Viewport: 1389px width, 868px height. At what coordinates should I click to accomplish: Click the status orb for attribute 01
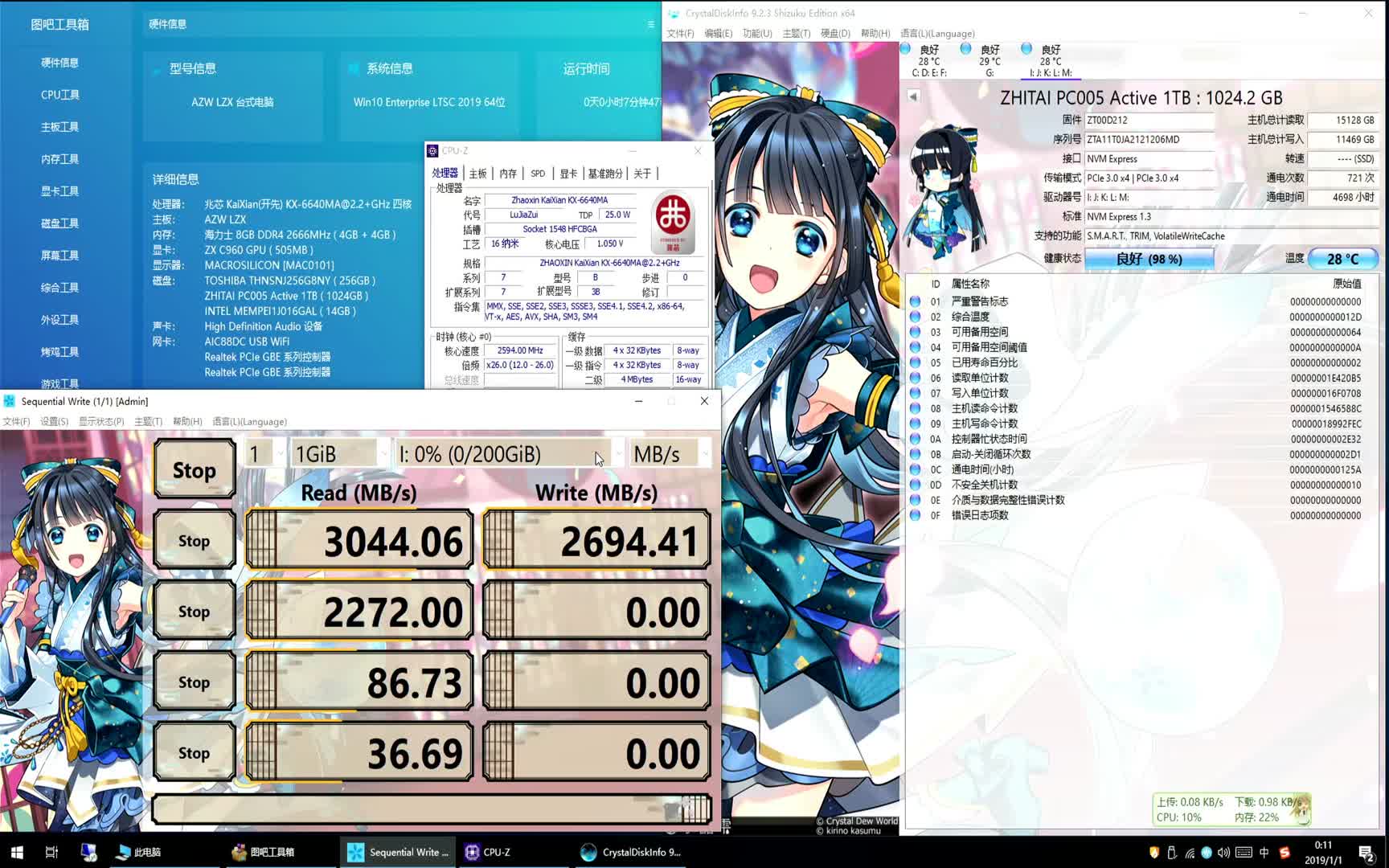click(x=915, y=301)
